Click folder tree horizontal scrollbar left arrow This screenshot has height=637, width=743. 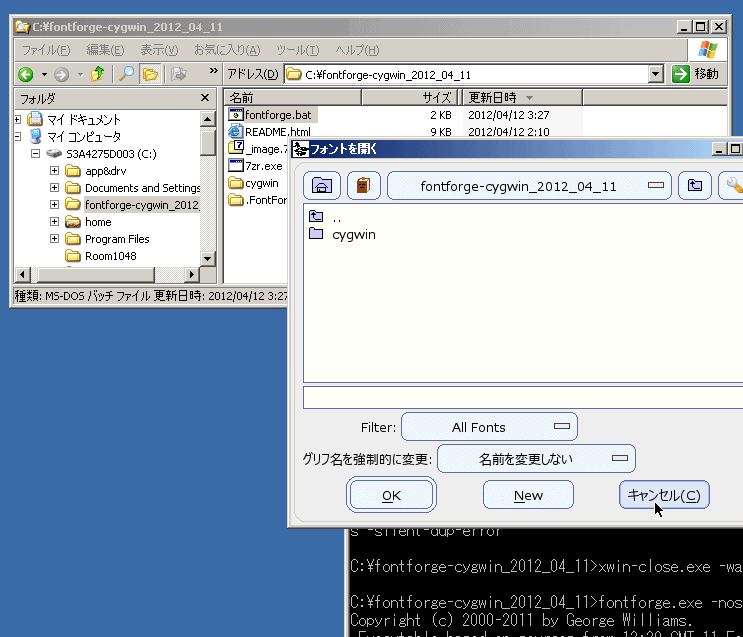(x=22, y=274)
